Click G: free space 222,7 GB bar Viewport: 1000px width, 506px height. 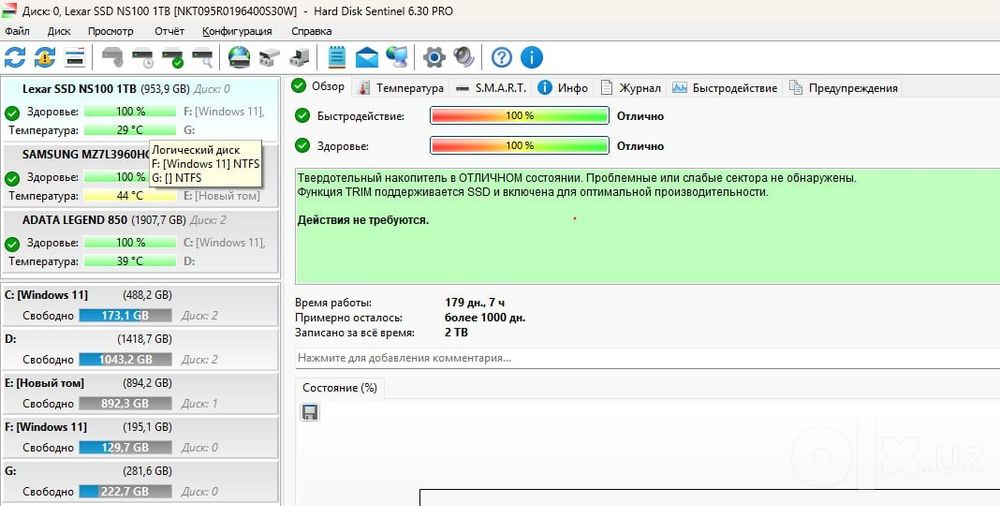click(x=125, y=491)
